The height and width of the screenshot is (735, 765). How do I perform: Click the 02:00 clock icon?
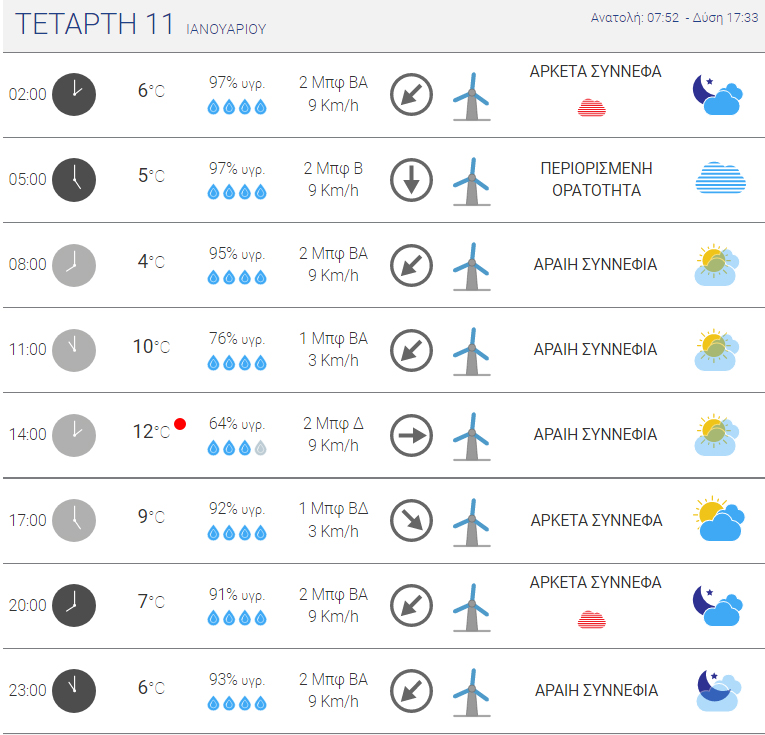tap(74, 95)
